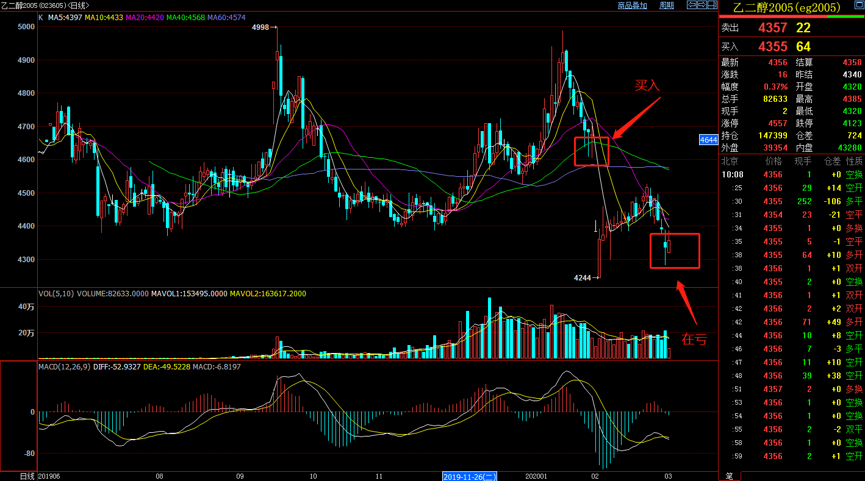Switch to the 笔 tab under the trade list
The width and height of the screenshot is (865, 481).
point(729,475)
